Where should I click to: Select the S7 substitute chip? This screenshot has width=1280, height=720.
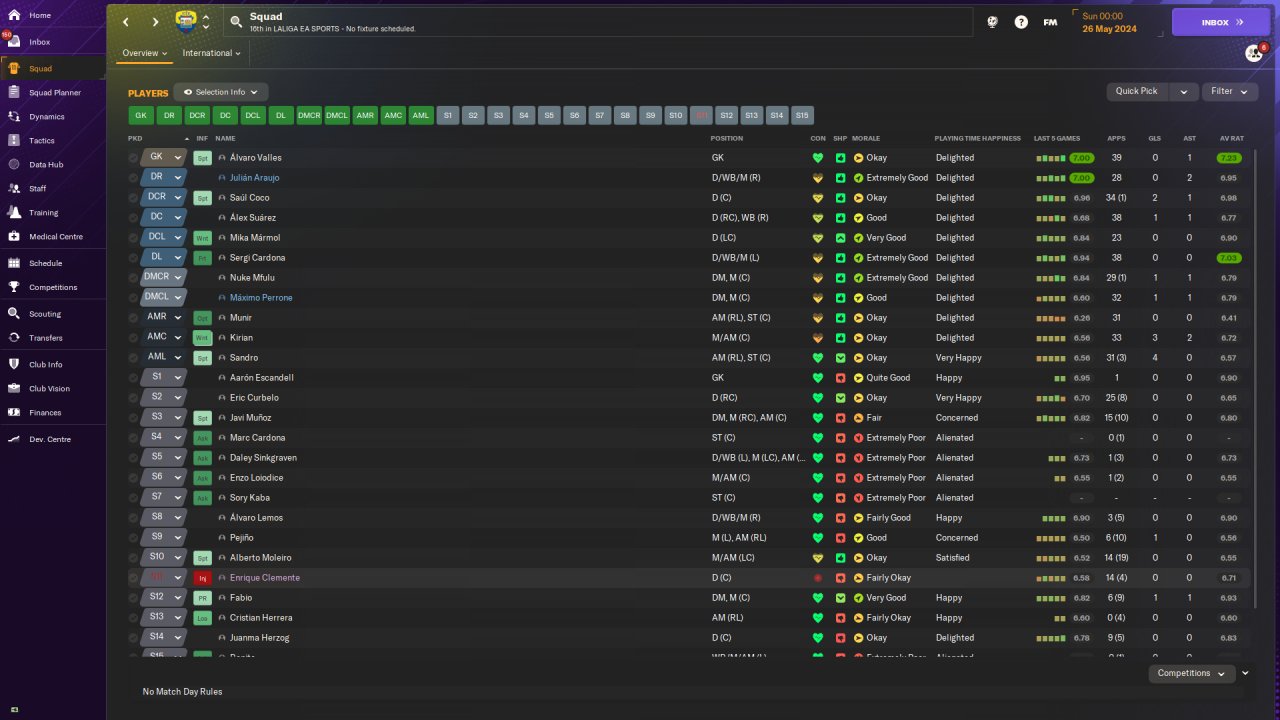tap(599, 116)
